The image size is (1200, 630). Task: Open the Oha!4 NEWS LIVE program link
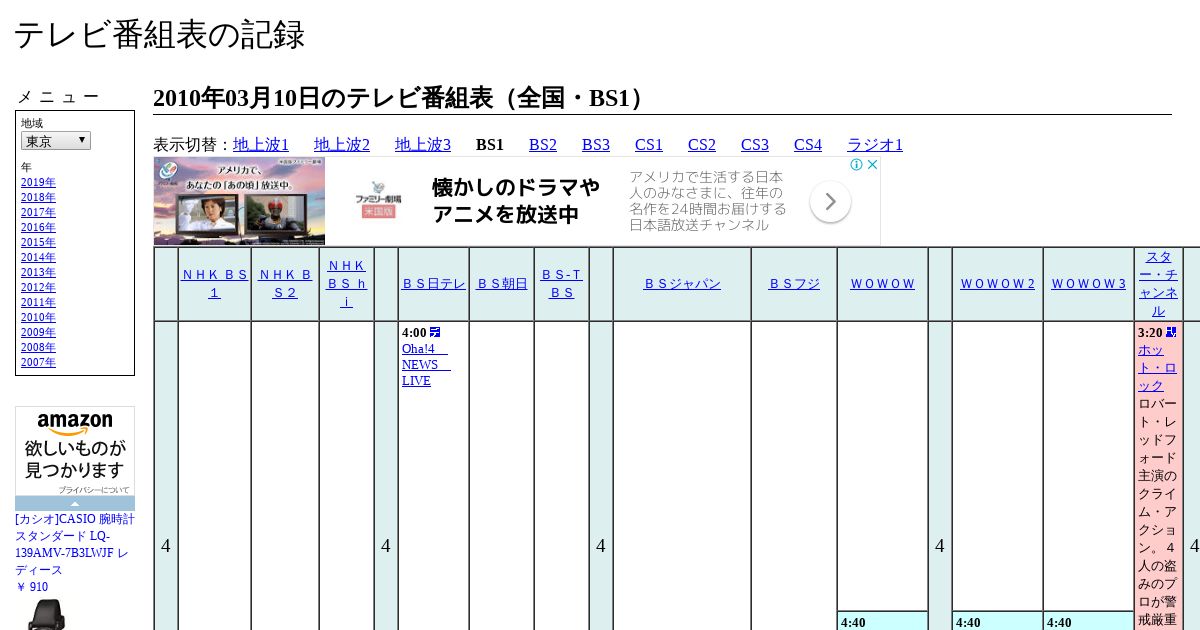click(425, 365)
